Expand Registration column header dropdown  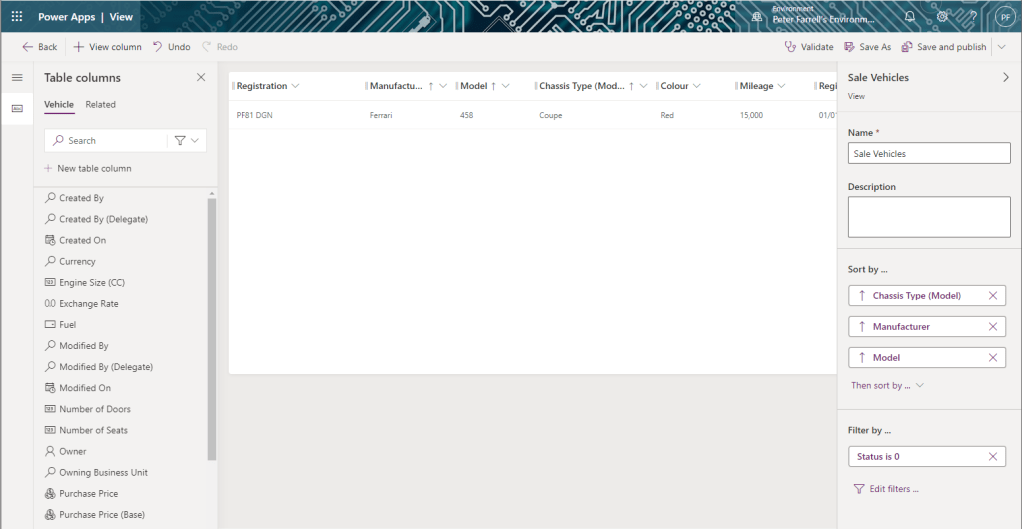[295, 86]
